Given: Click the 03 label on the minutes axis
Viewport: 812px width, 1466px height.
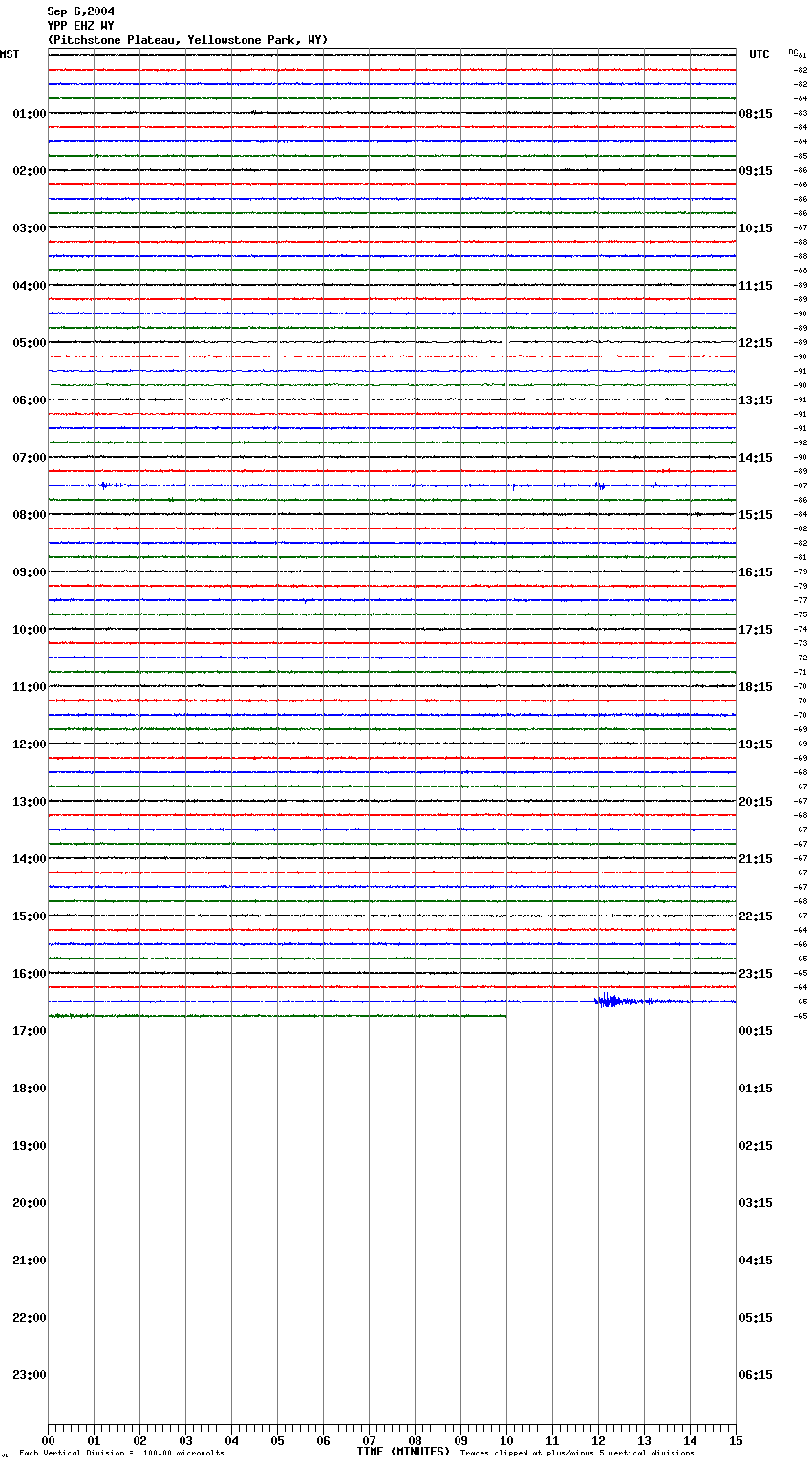Looking at the screenshot, I should [x=185, y=1441].
